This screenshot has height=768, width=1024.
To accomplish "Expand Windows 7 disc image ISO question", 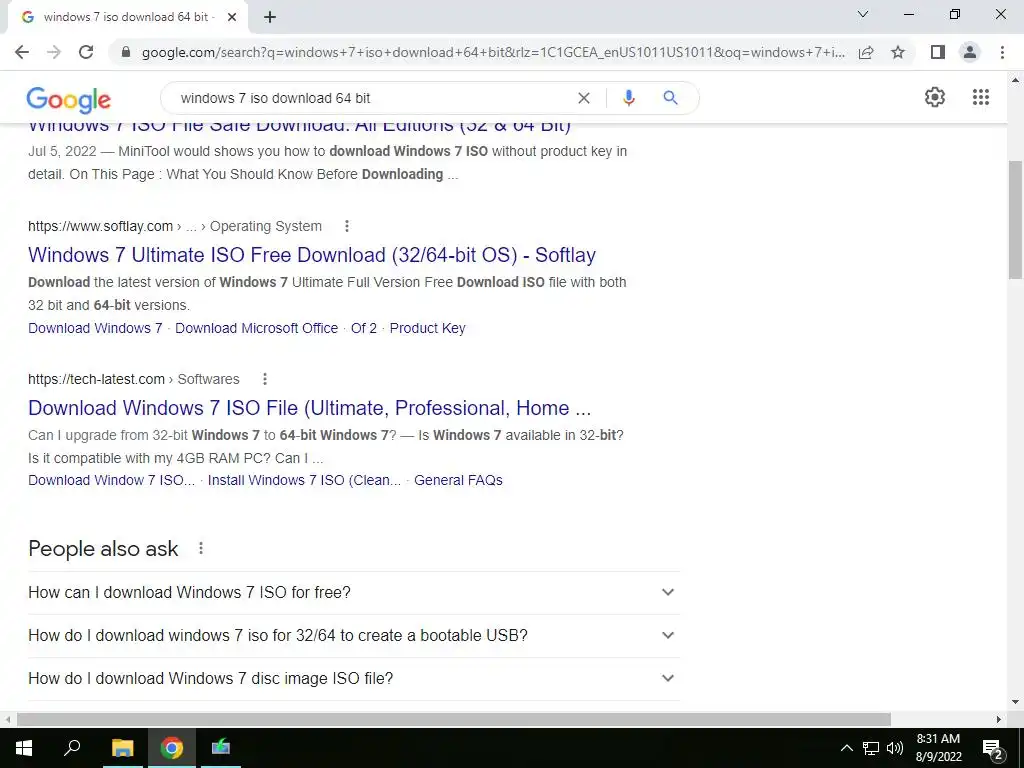I will click(x=353, y=679).
